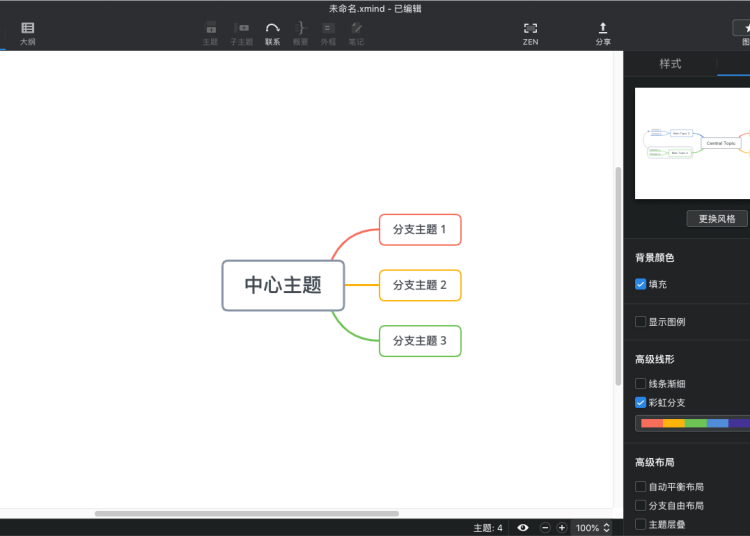Screen dimensions: 750x536
Task: Select the 联系 relationship tool
Action: tap(272, 33)
